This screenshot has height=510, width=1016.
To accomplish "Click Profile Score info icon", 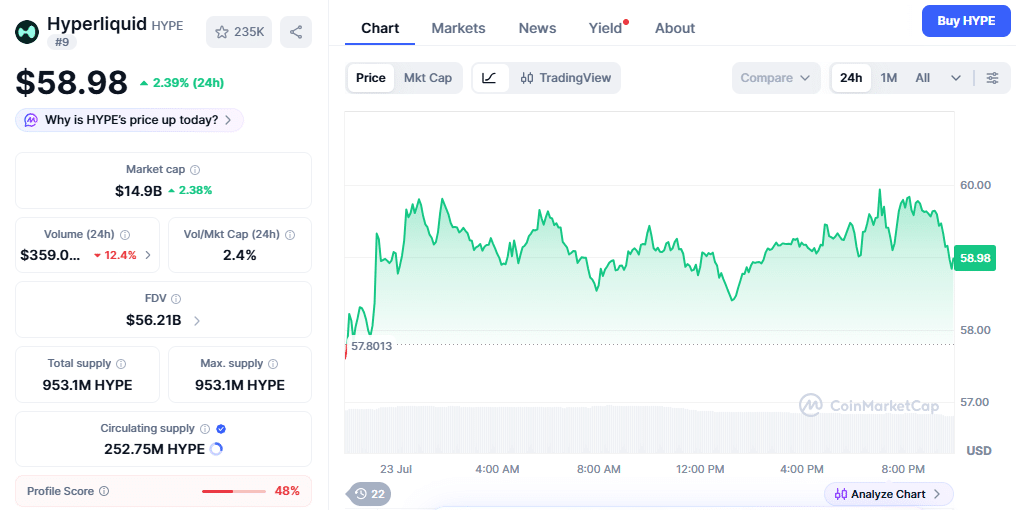I will (104, 491).
